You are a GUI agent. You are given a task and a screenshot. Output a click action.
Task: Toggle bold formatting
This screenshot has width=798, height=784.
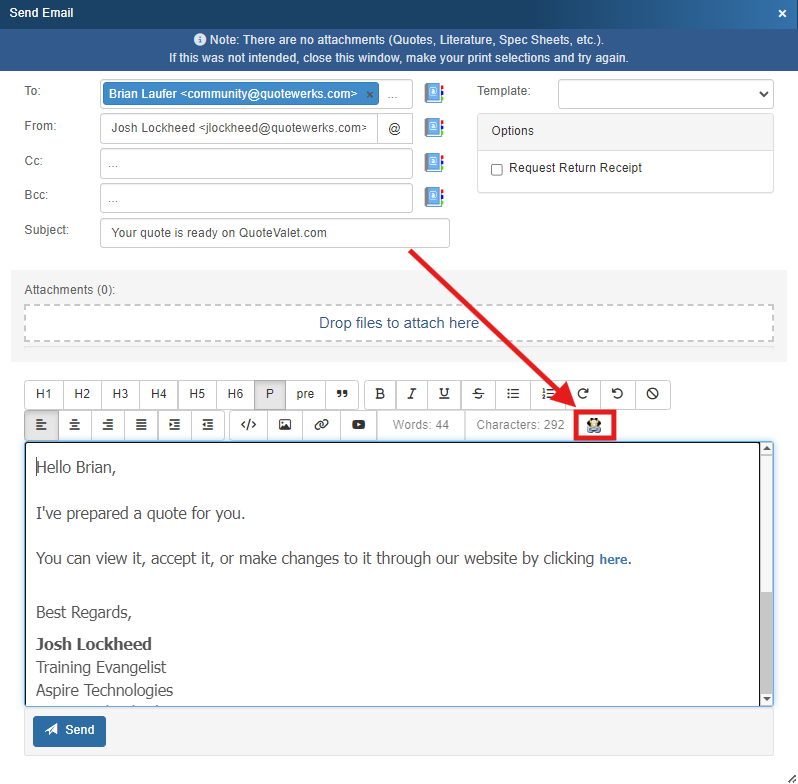[x=380, y=394]
